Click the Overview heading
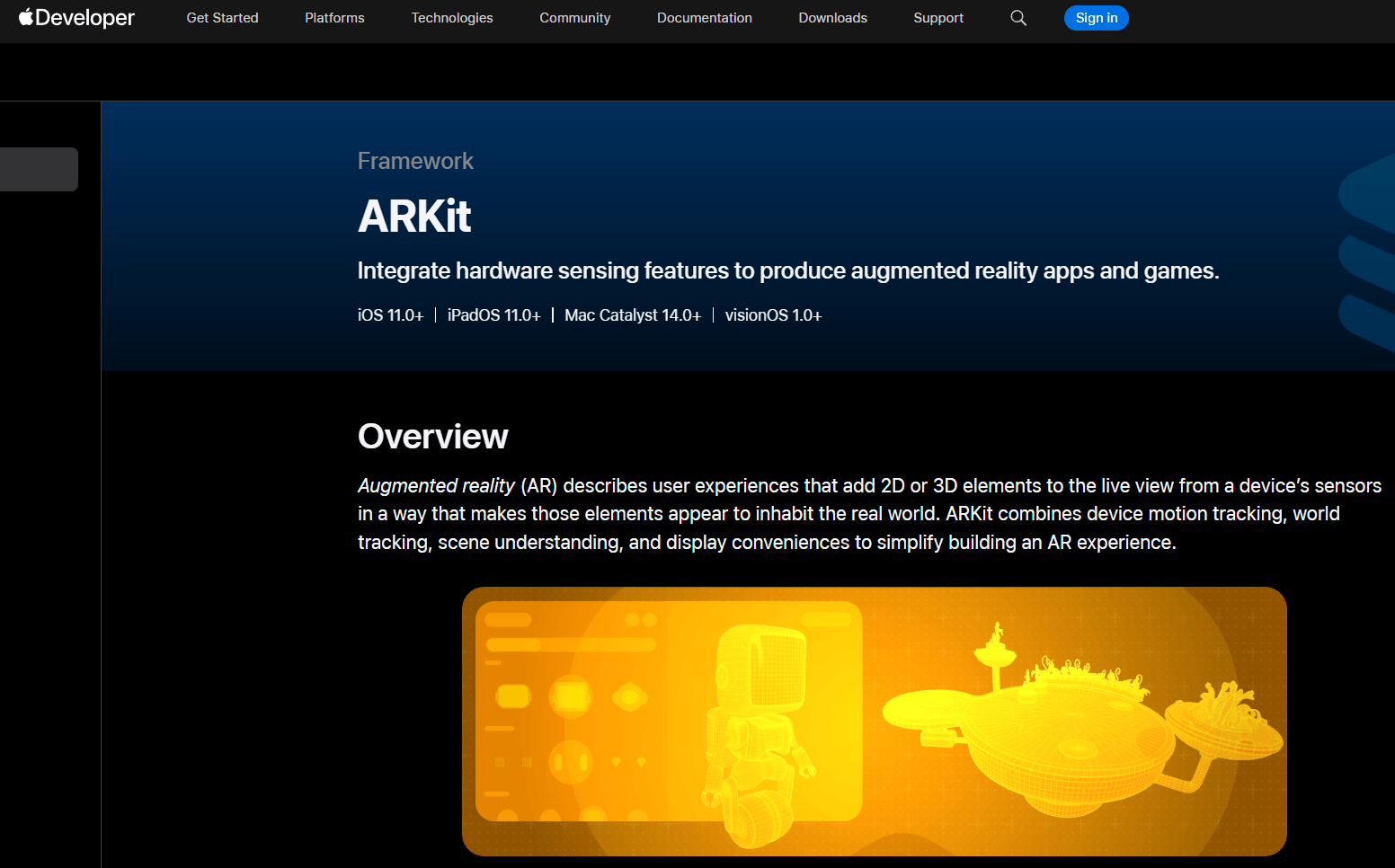 433,437
